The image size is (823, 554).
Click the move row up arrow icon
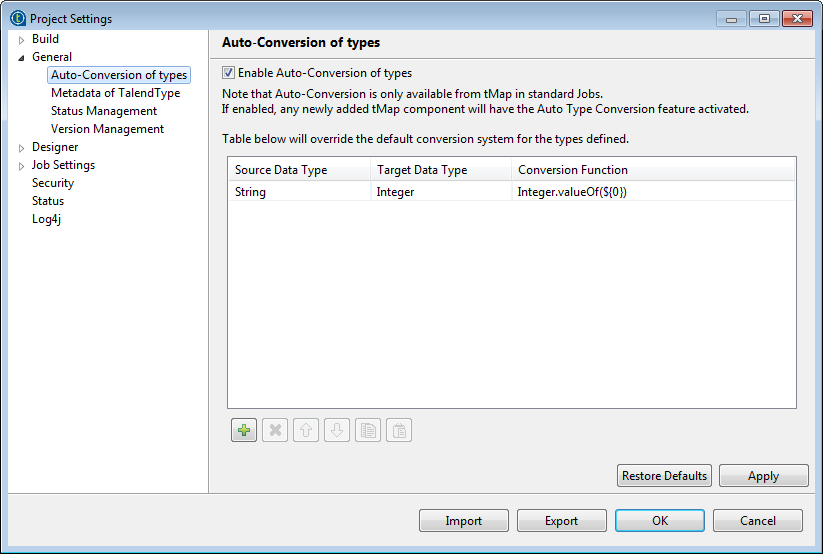pos(306,430)
